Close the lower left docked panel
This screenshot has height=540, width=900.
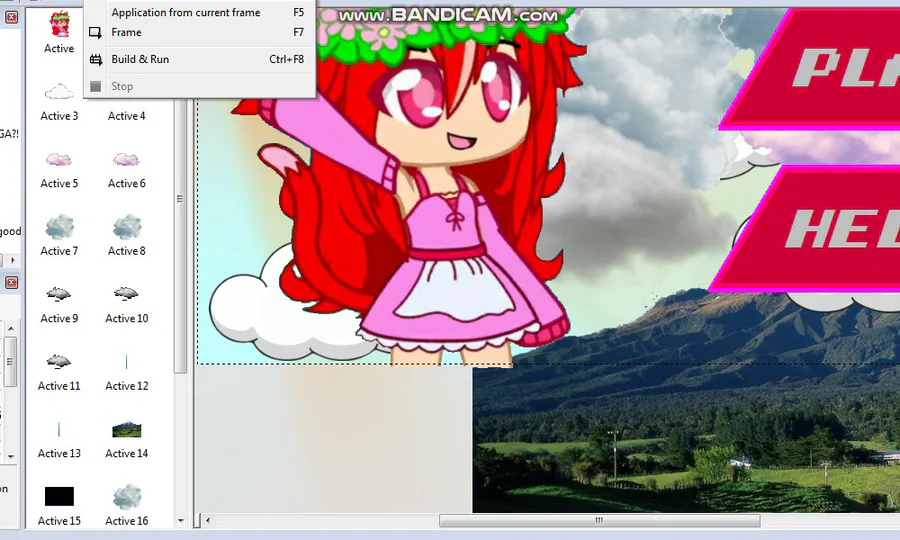(x=11, y=282)
